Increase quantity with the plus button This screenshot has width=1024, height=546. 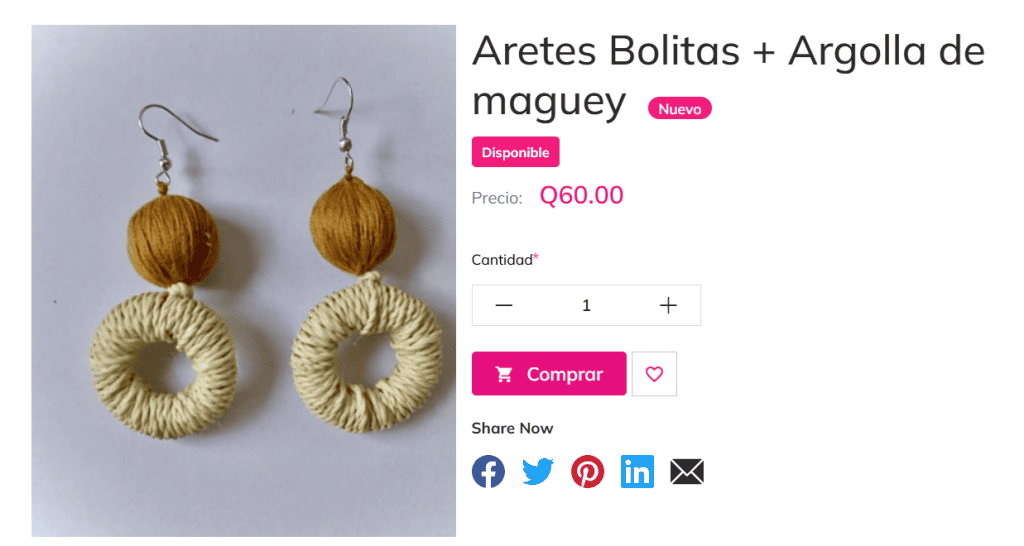click(x=668, y=305)
